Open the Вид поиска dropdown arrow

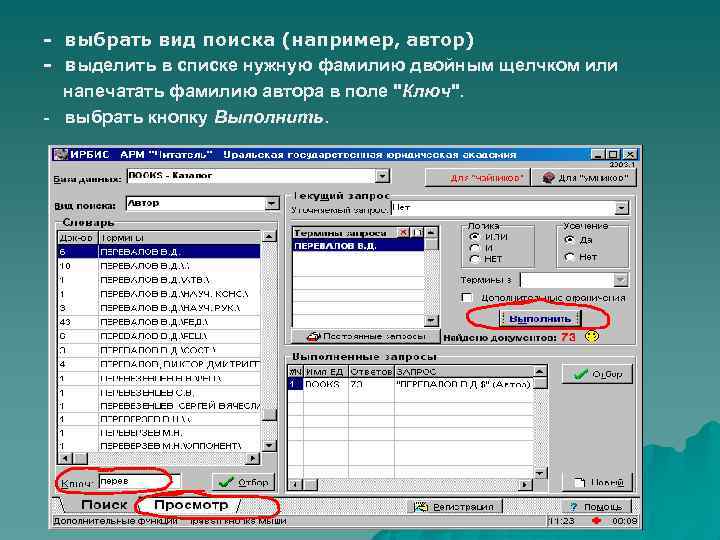272,203
